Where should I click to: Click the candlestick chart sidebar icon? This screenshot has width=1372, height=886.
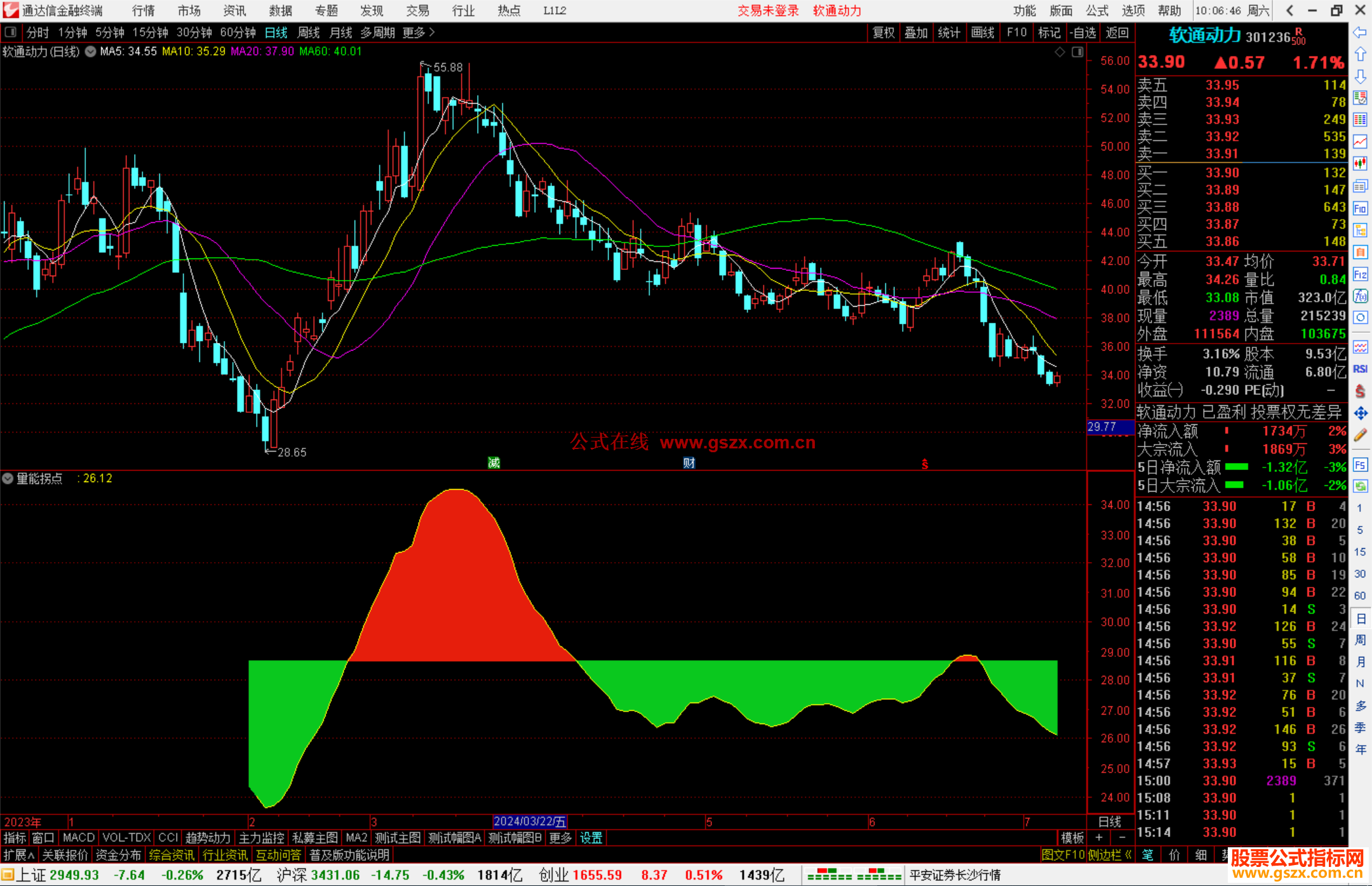(x=1360, y=164)
